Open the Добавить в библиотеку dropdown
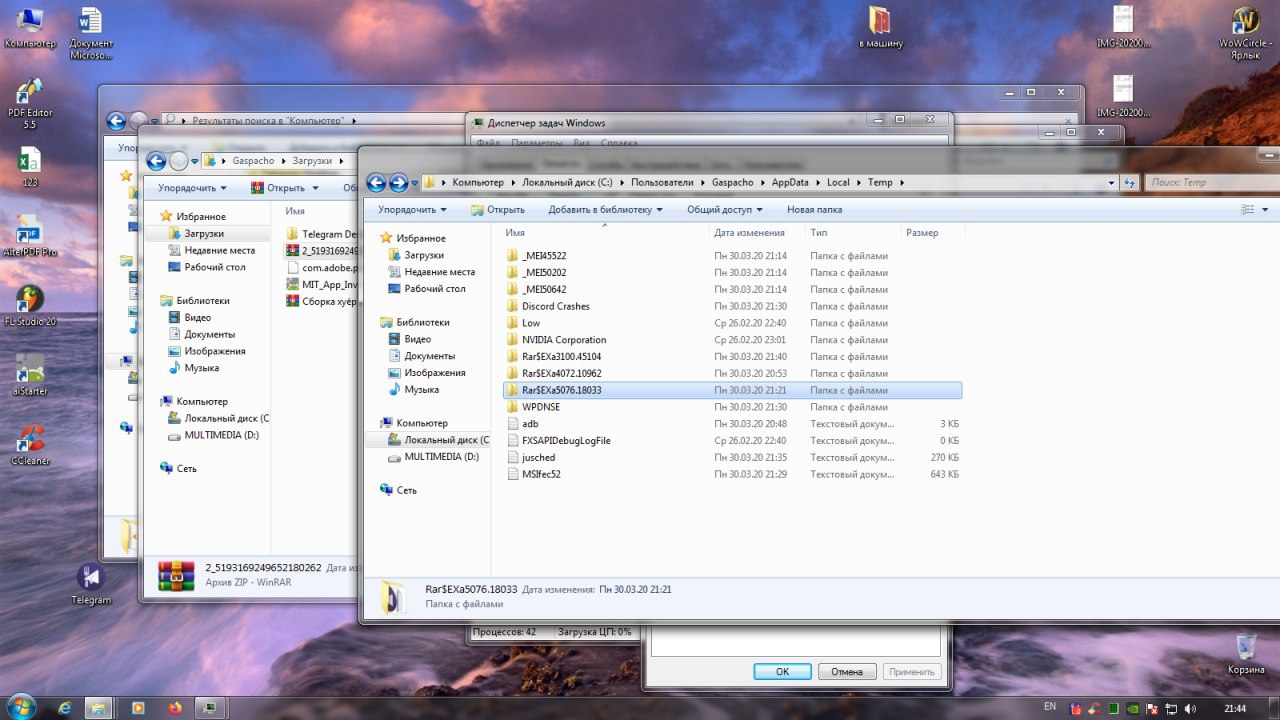 (x=606, y=210)
